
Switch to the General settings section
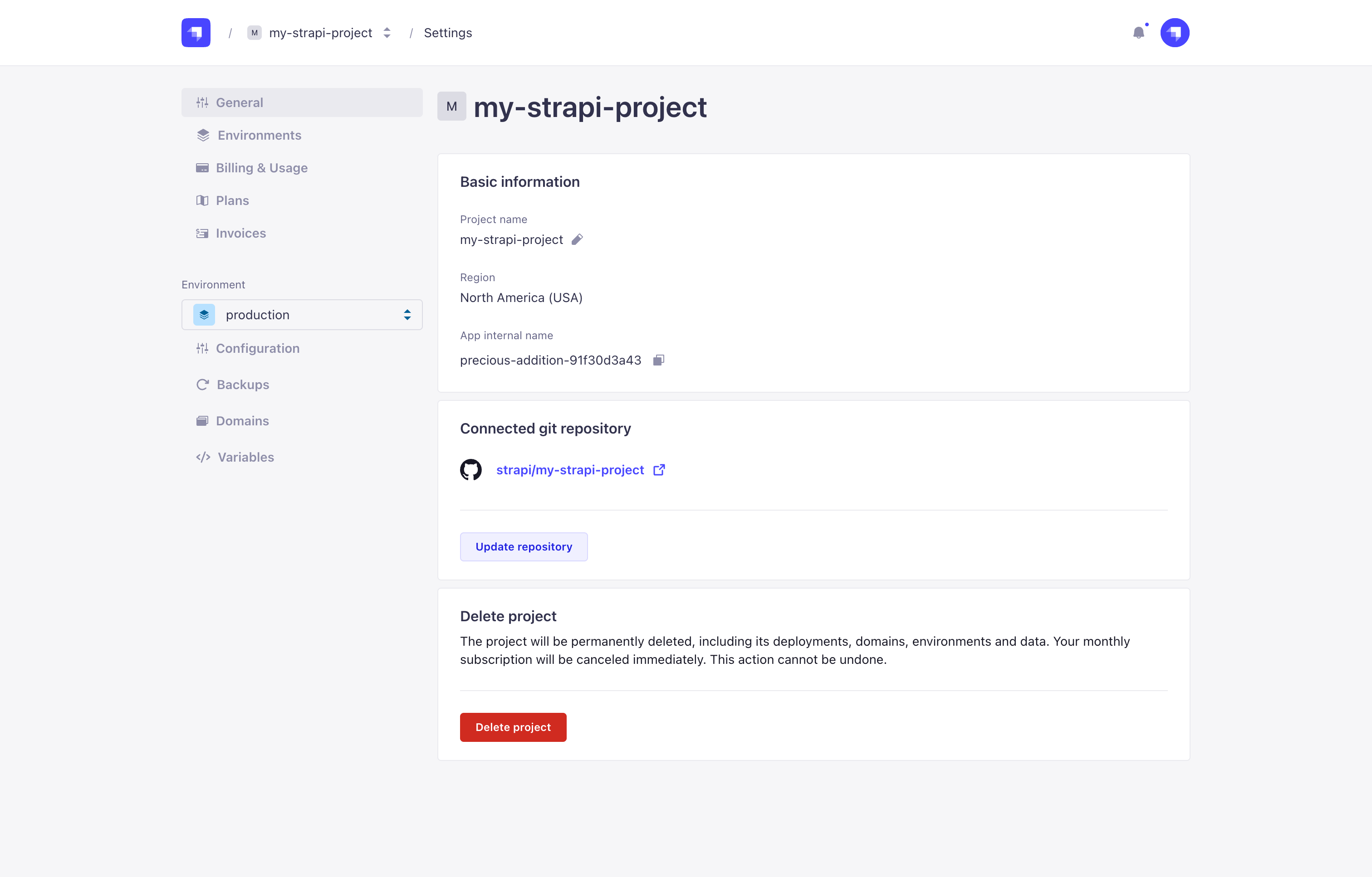tap(239, 102)
